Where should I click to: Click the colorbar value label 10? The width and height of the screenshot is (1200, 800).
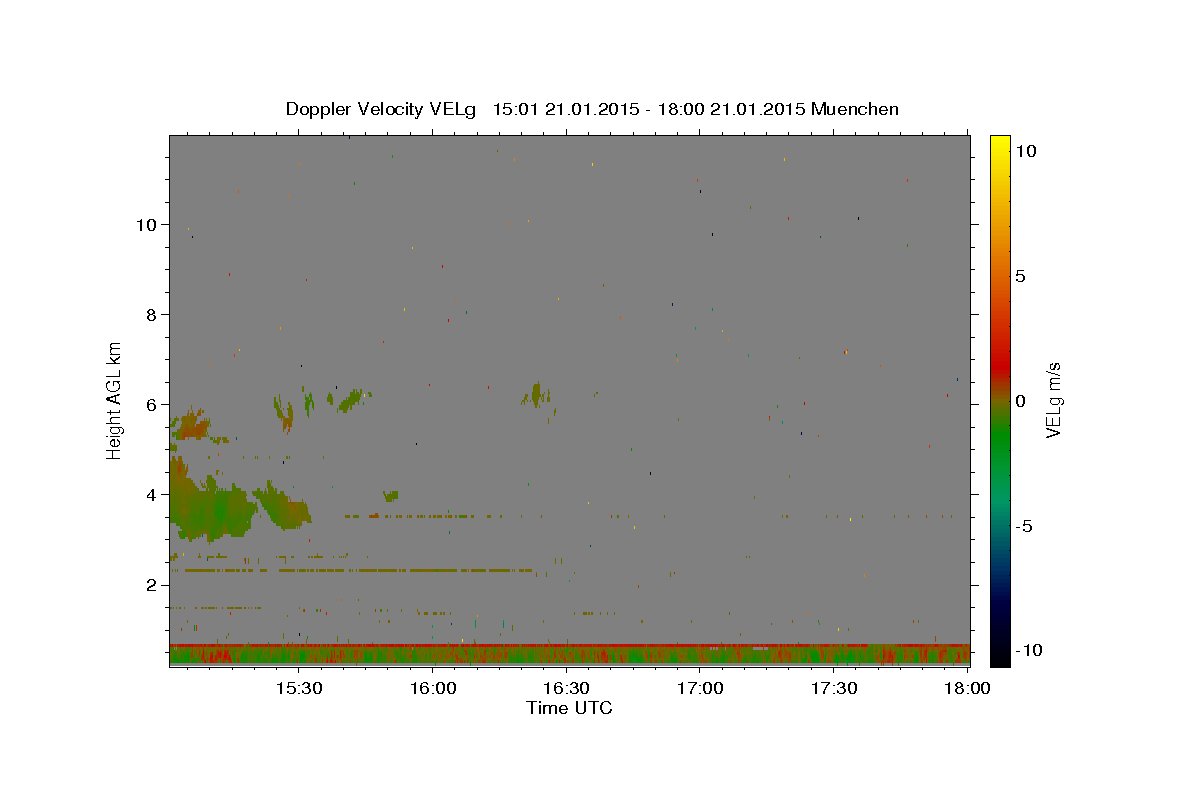tap(1025, 151)
